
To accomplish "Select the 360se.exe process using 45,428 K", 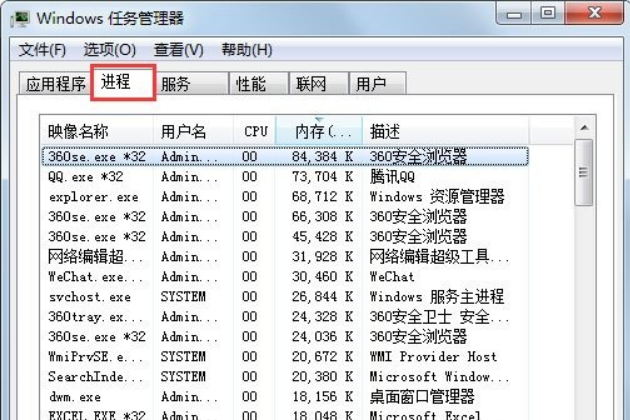I will [x=285, y=236].
